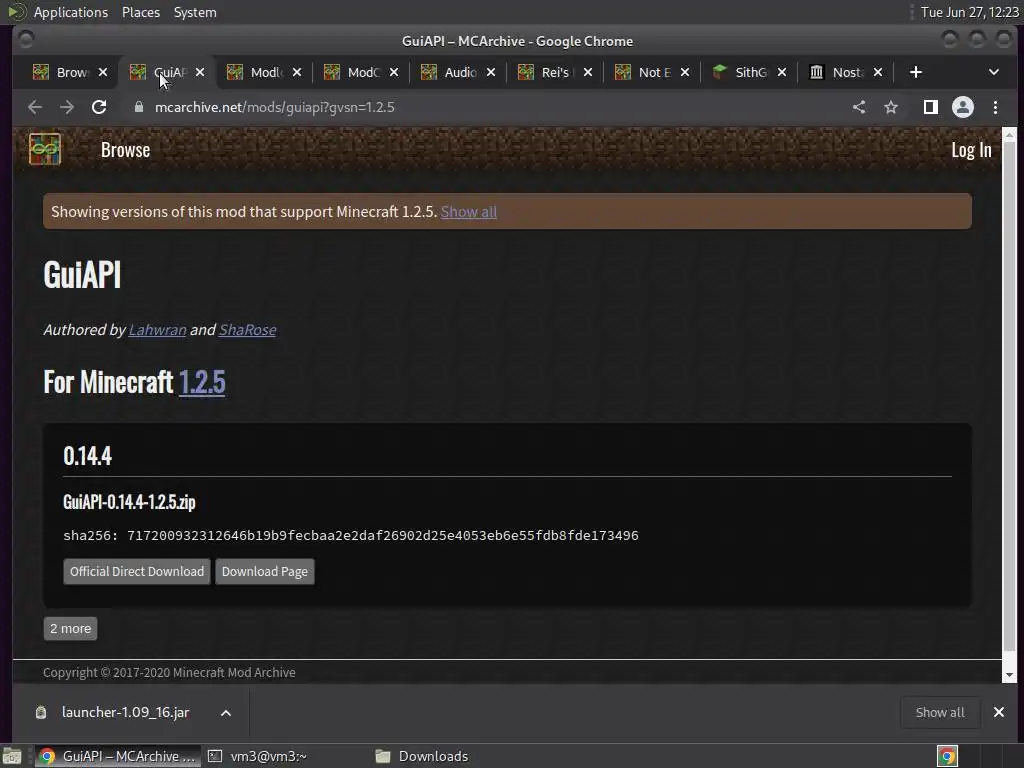Click the address bar URL

coord(274,107)
